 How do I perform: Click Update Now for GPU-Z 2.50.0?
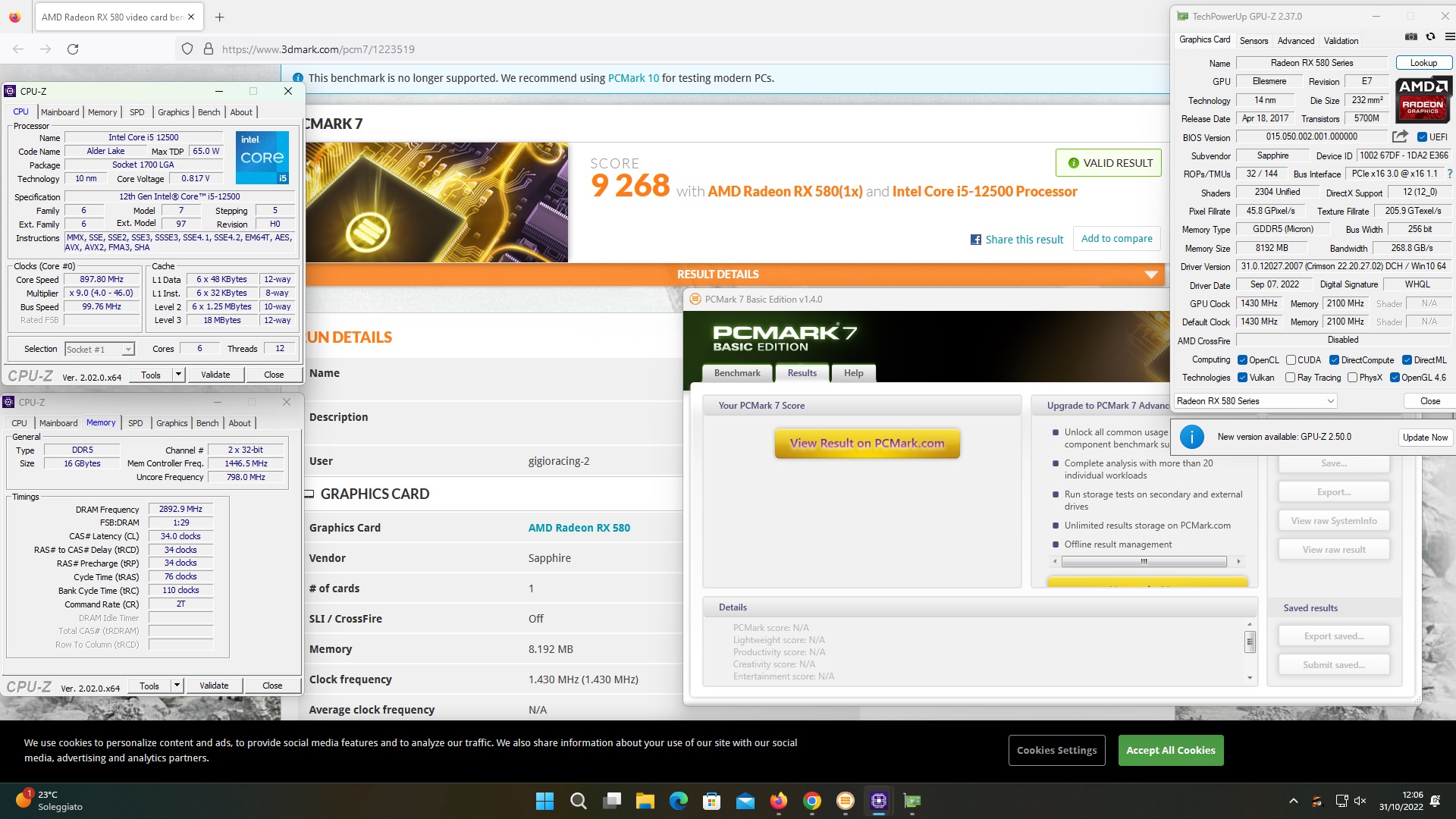click(x=1425, y=438)
